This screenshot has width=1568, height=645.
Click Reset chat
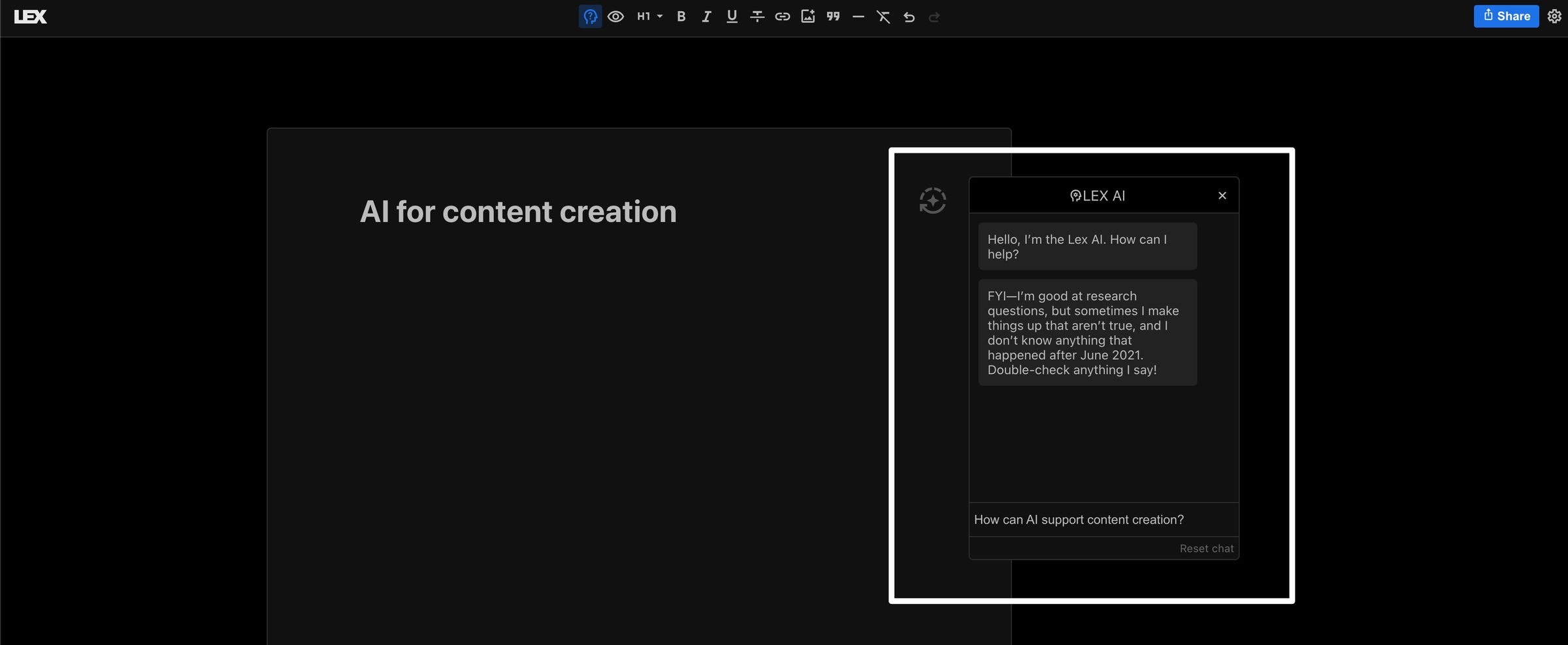1206,548
